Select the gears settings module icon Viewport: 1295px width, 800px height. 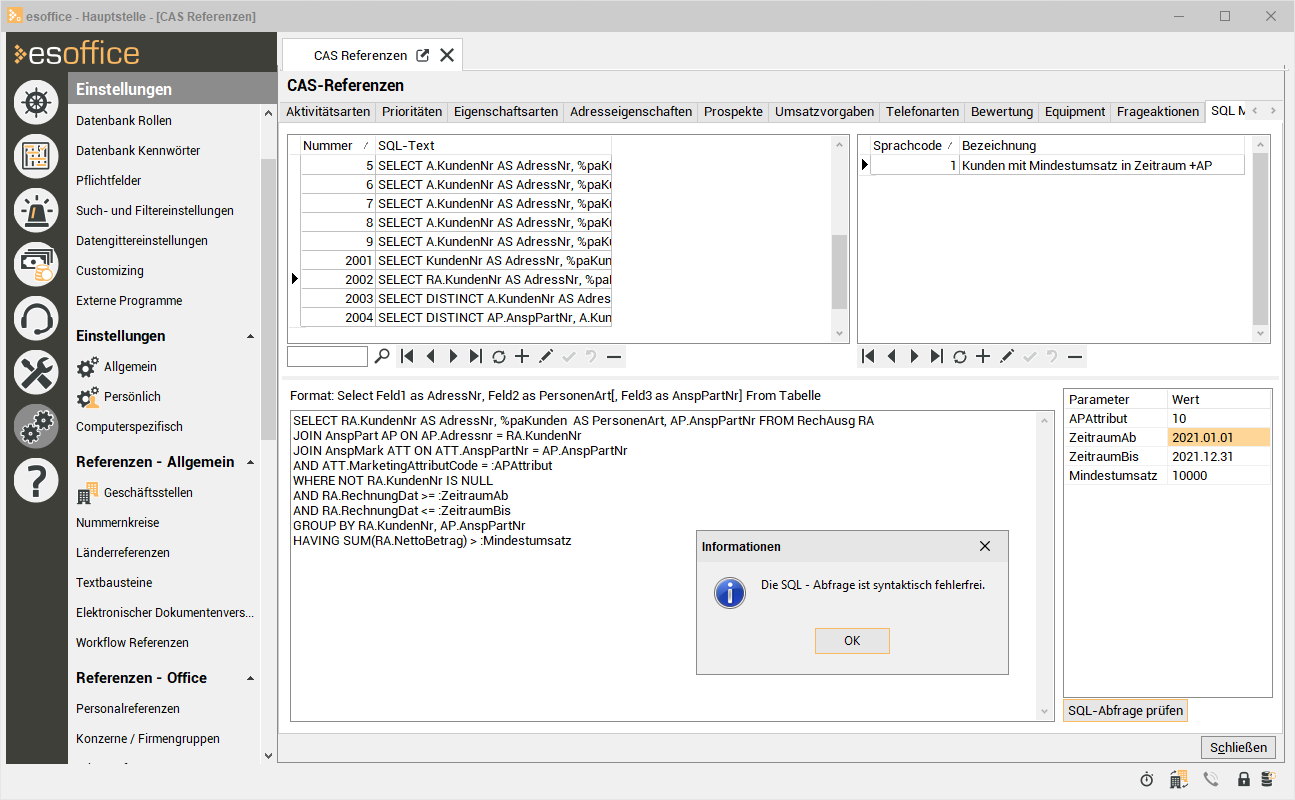click(x=36, y=427)
